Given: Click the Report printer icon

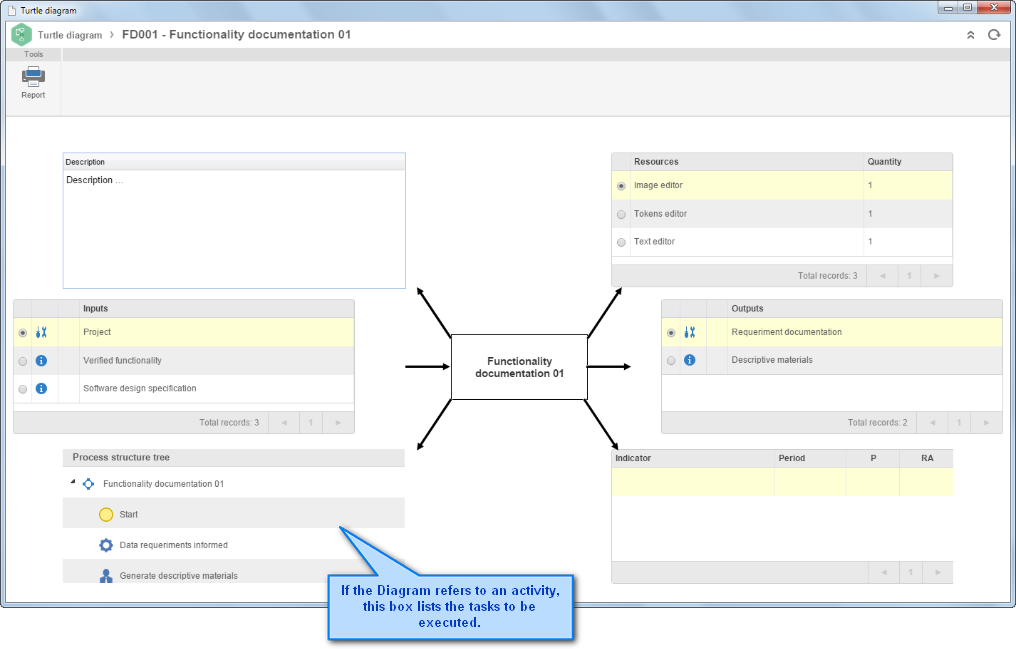Looking at the screenshot, I should pos(33,76).
